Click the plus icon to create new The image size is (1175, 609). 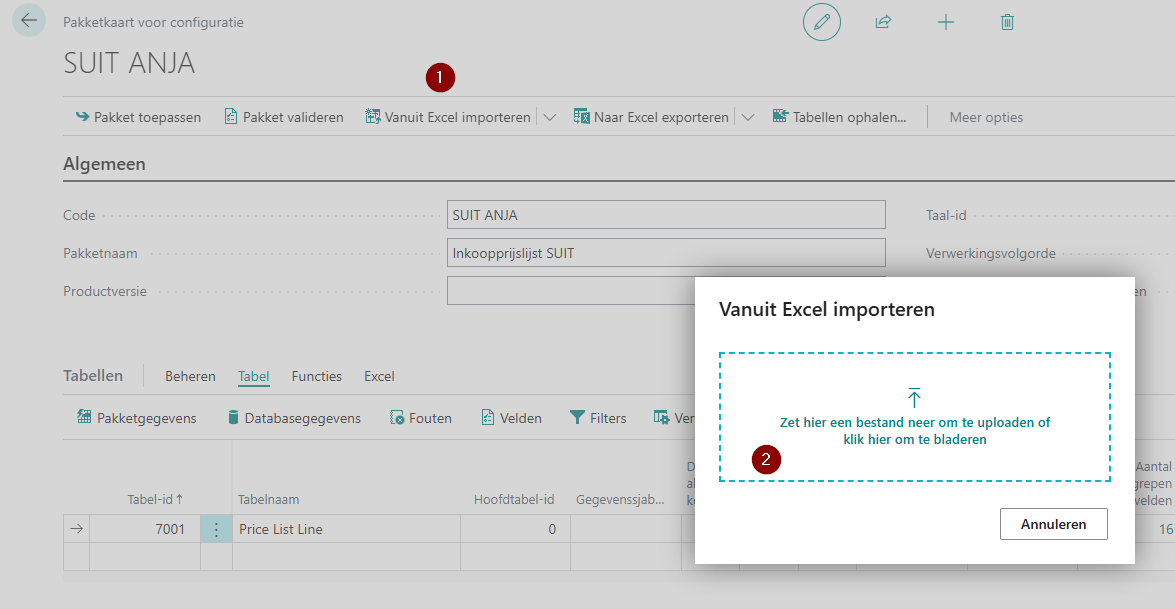point(945,22)
